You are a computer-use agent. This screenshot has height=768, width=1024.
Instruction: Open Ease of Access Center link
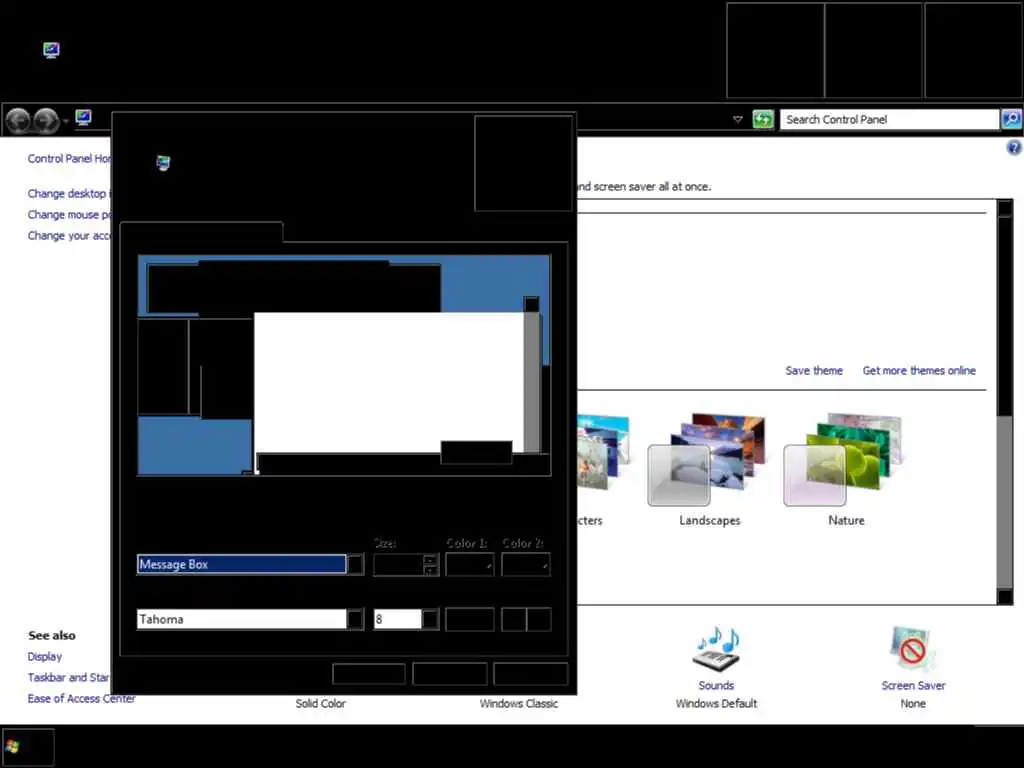point(81,699)
